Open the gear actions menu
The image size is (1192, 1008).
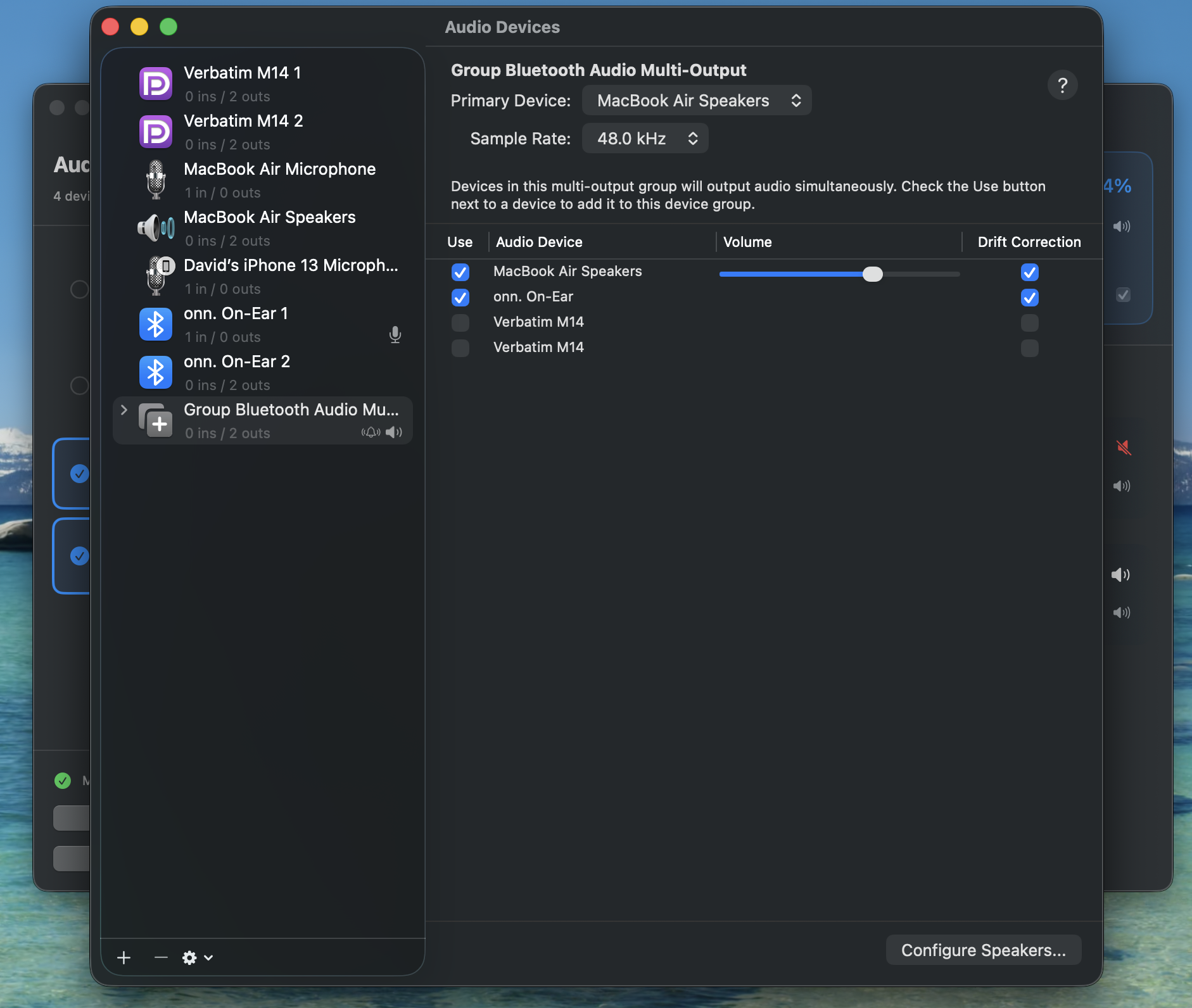(197, 957)
